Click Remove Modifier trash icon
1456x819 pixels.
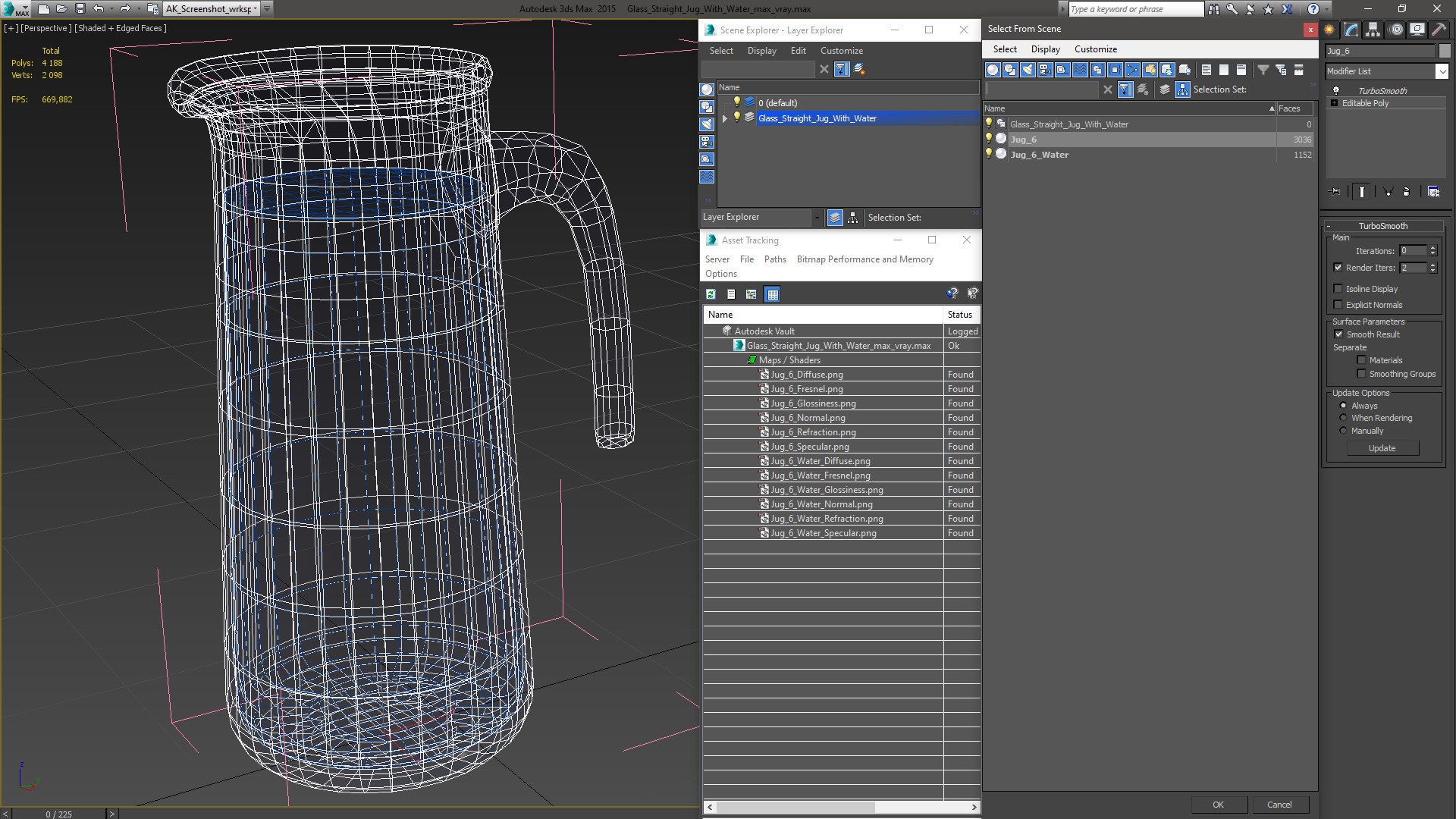pos(1407,192)
